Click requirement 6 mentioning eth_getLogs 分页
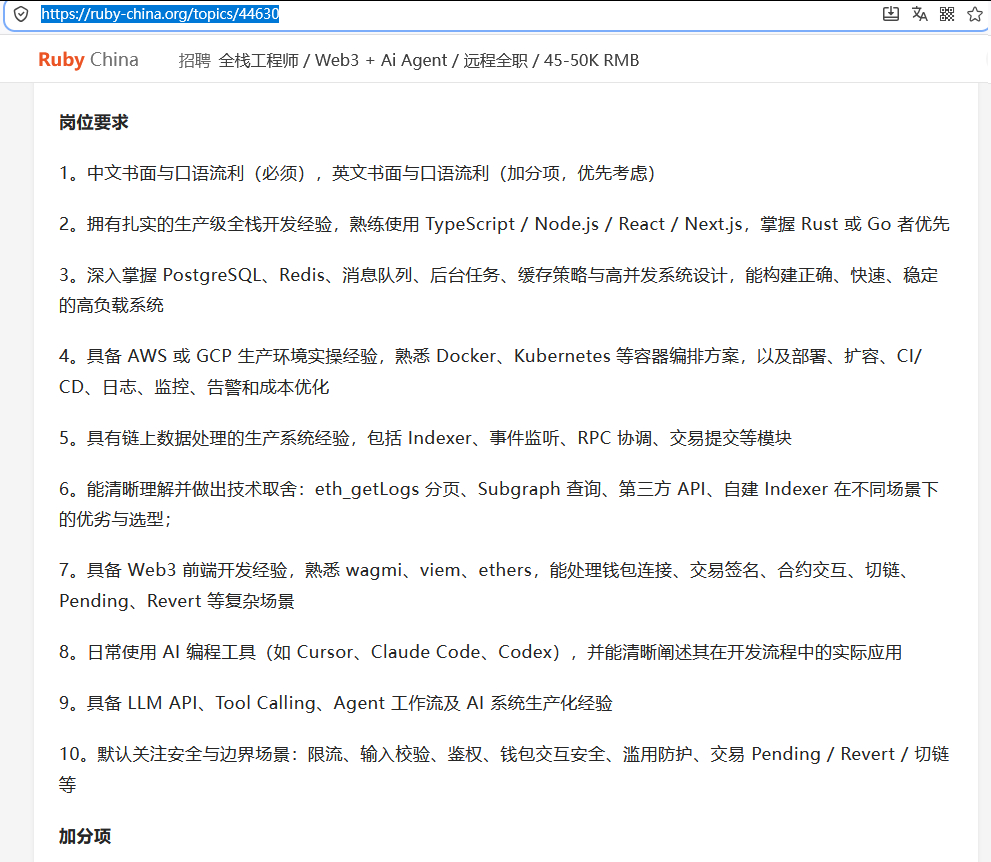This screenshot has width=991, height=862. click(x=499, y=504)
